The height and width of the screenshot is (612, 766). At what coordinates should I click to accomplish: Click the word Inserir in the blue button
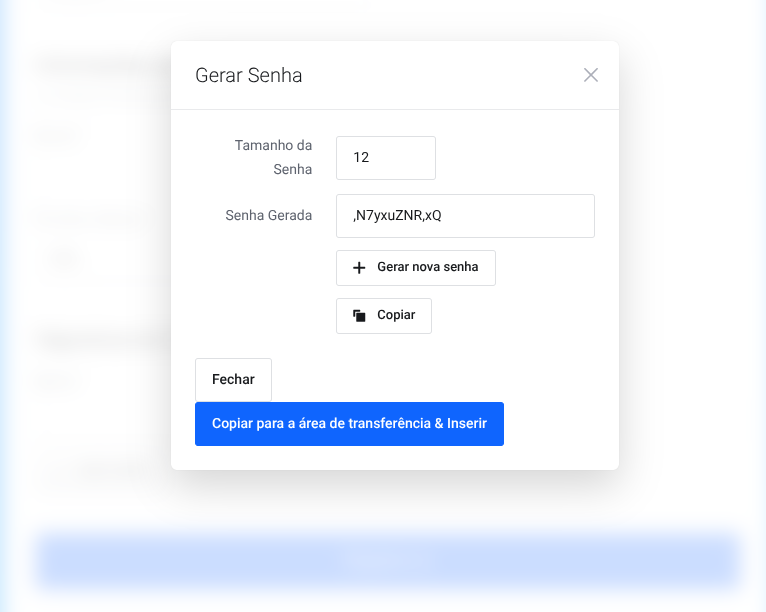(468, 424)
